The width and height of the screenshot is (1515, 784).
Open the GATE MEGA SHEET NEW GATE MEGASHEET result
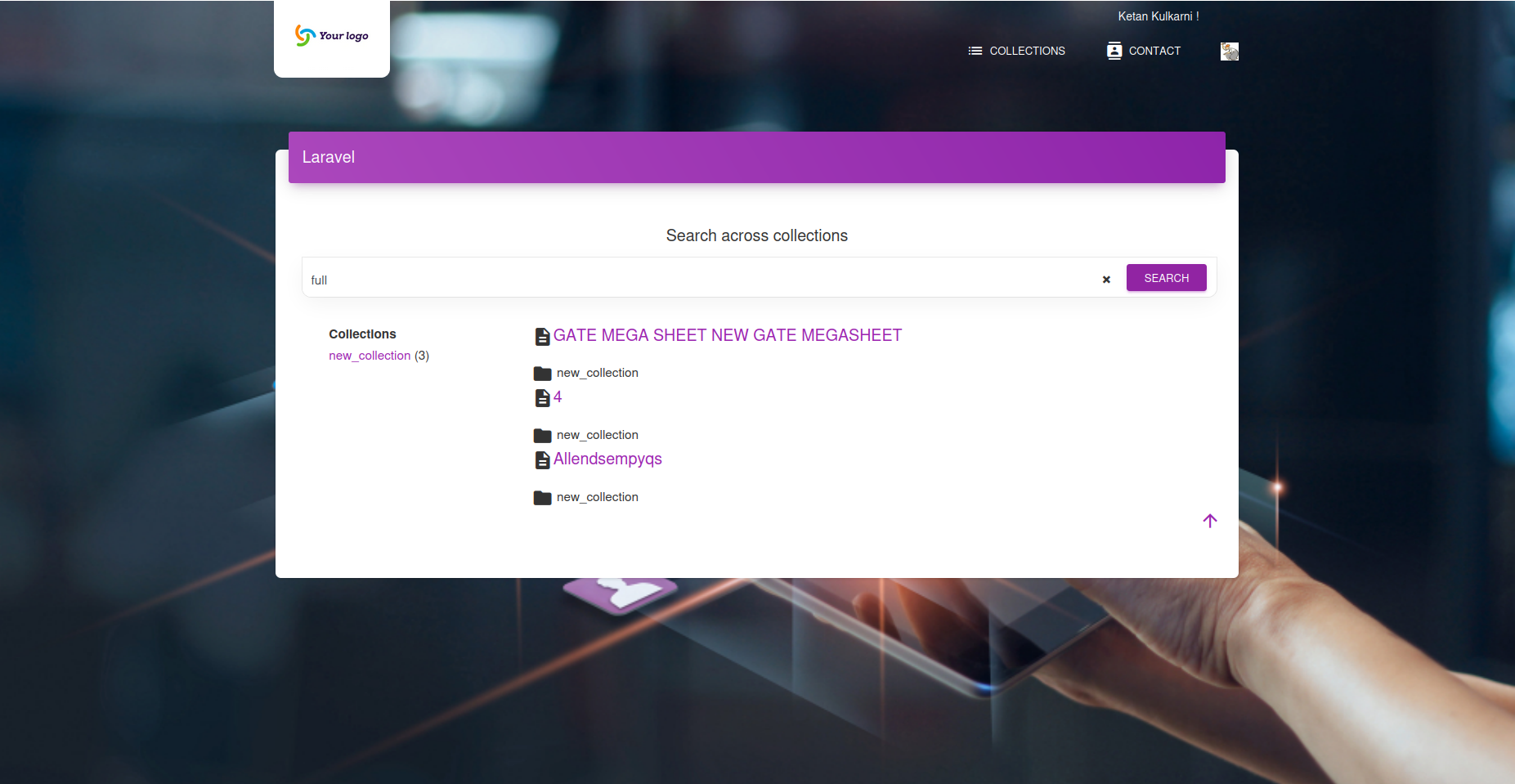click(727, 335)
